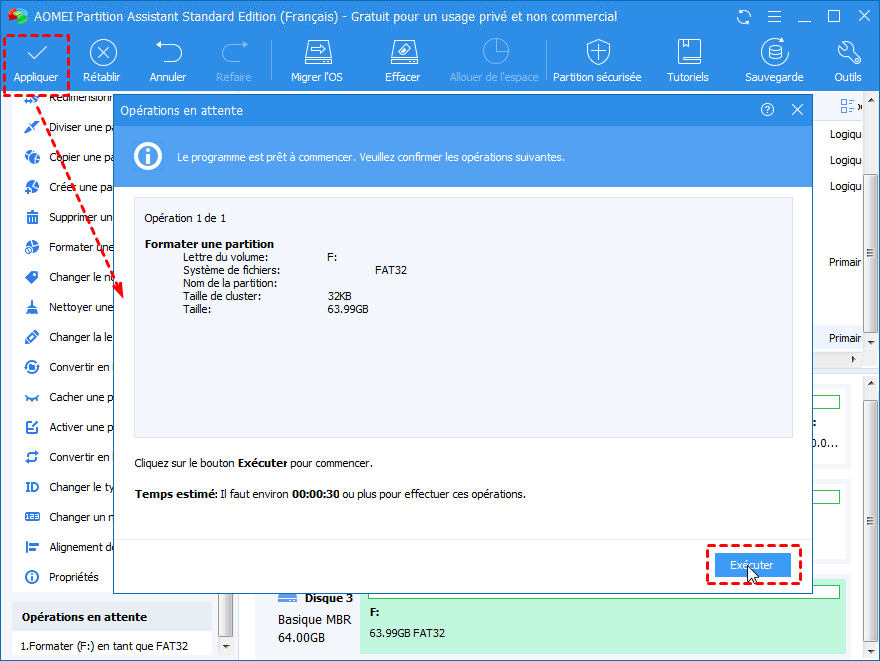Click the F: 63.99GB FAT32 partition block
The width and height of the screenshot is (880, 661).
click(x=603, y=616)
